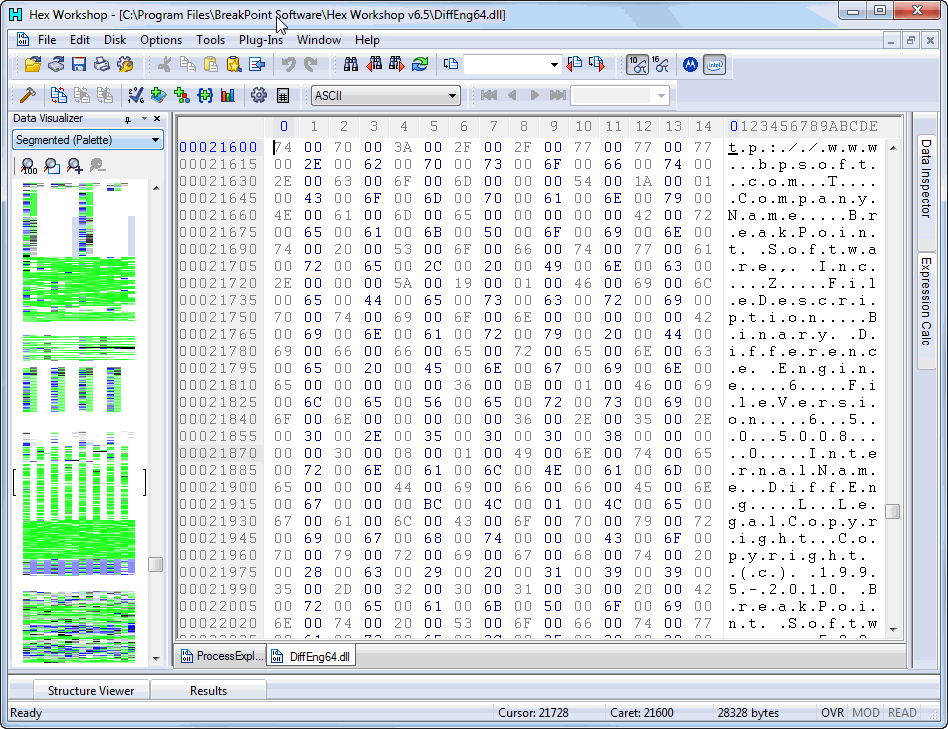
Task: Print the document using the printer icon
Action: point(102,64)
